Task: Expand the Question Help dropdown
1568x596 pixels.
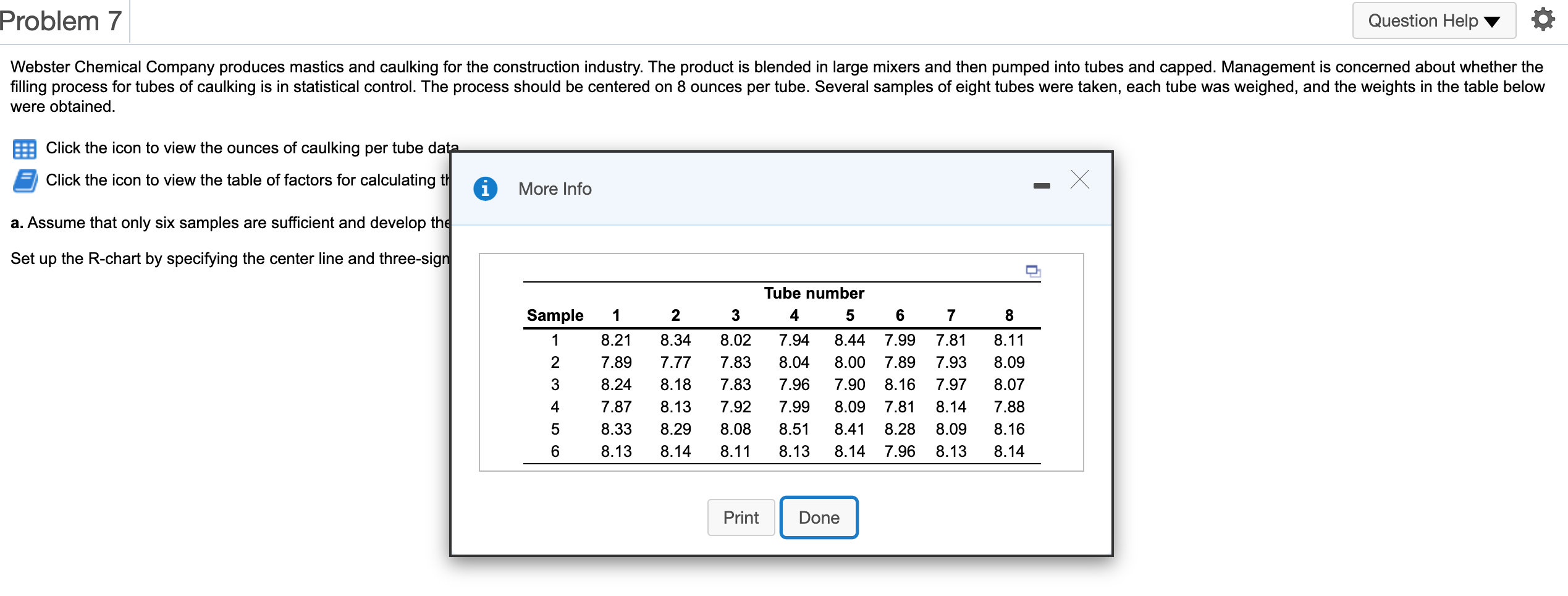Action: (x=1433, y=21)
